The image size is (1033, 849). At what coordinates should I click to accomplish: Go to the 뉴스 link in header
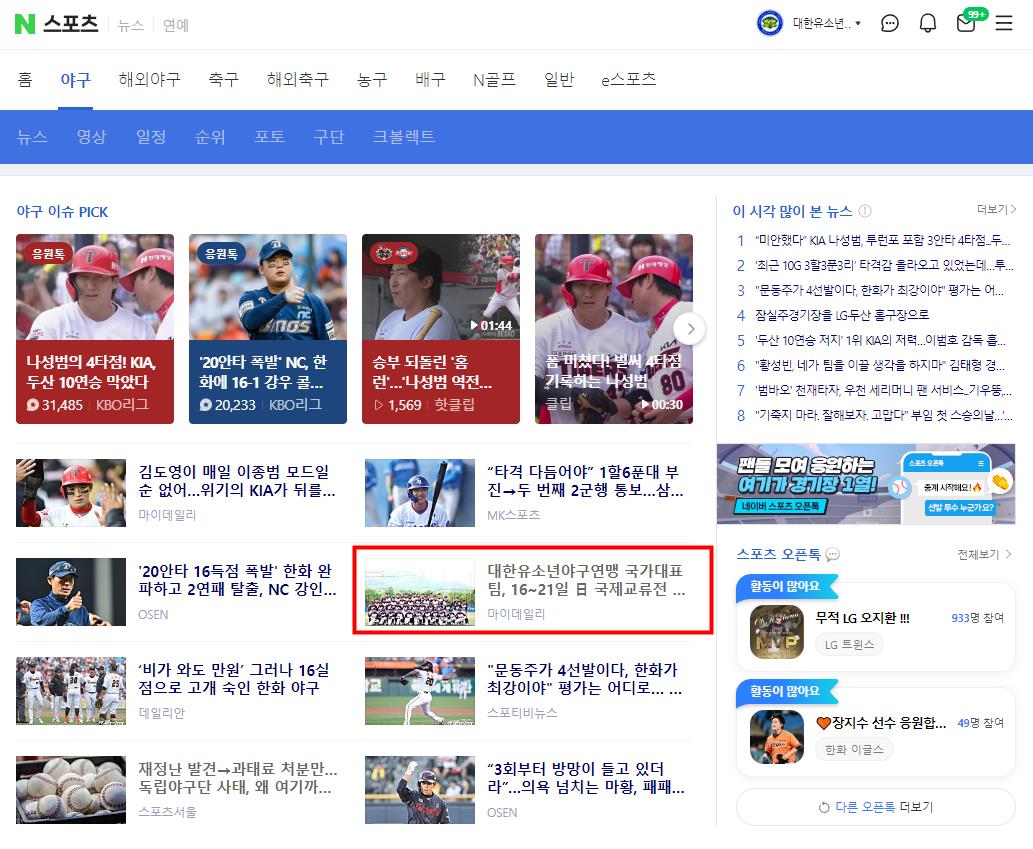point(130,25)
